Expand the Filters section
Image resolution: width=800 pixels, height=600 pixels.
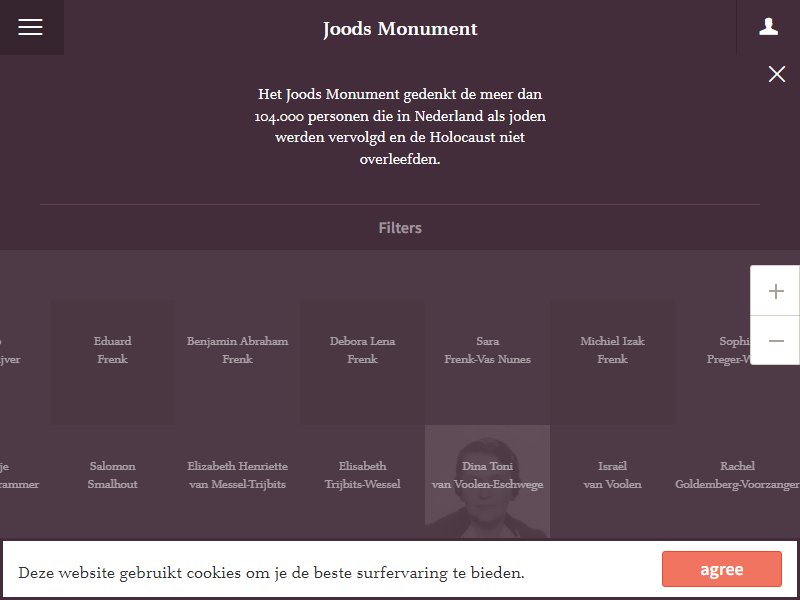click(x=400, y=228)
